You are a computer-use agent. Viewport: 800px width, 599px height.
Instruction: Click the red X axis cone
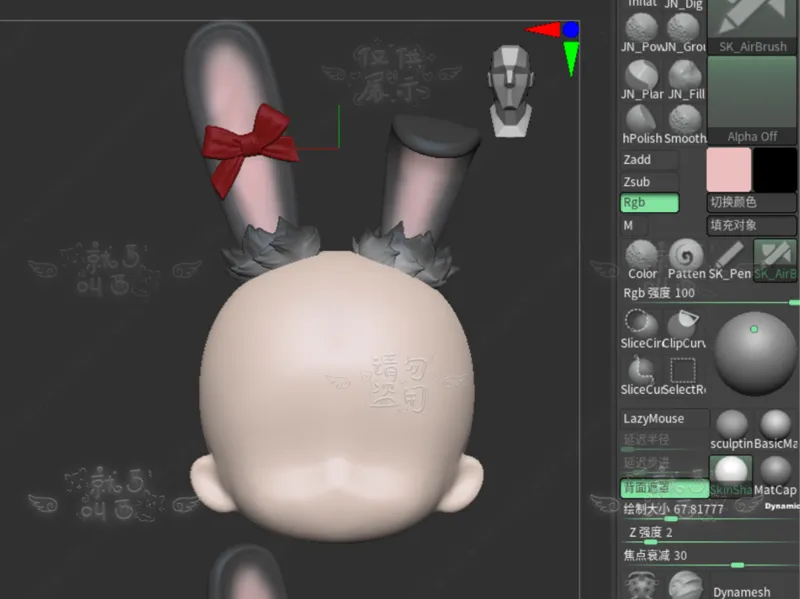point(542,30)
